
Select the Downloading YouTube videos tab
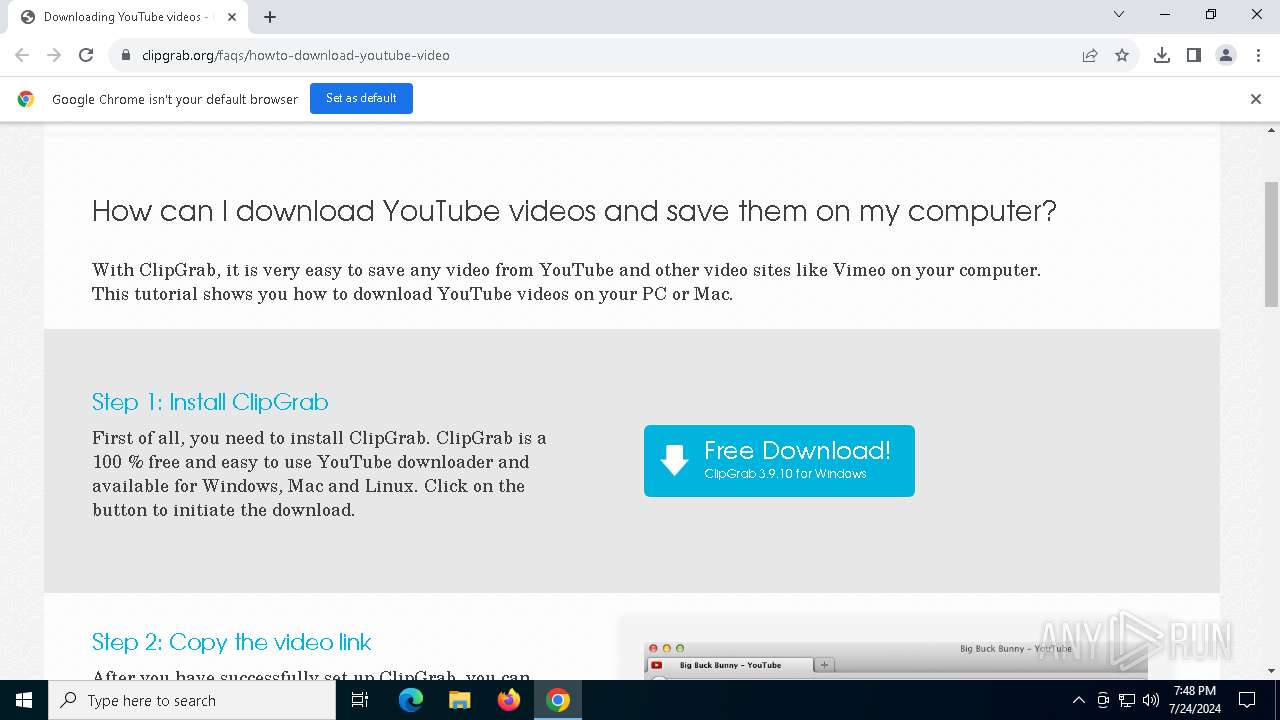point(128,17)
